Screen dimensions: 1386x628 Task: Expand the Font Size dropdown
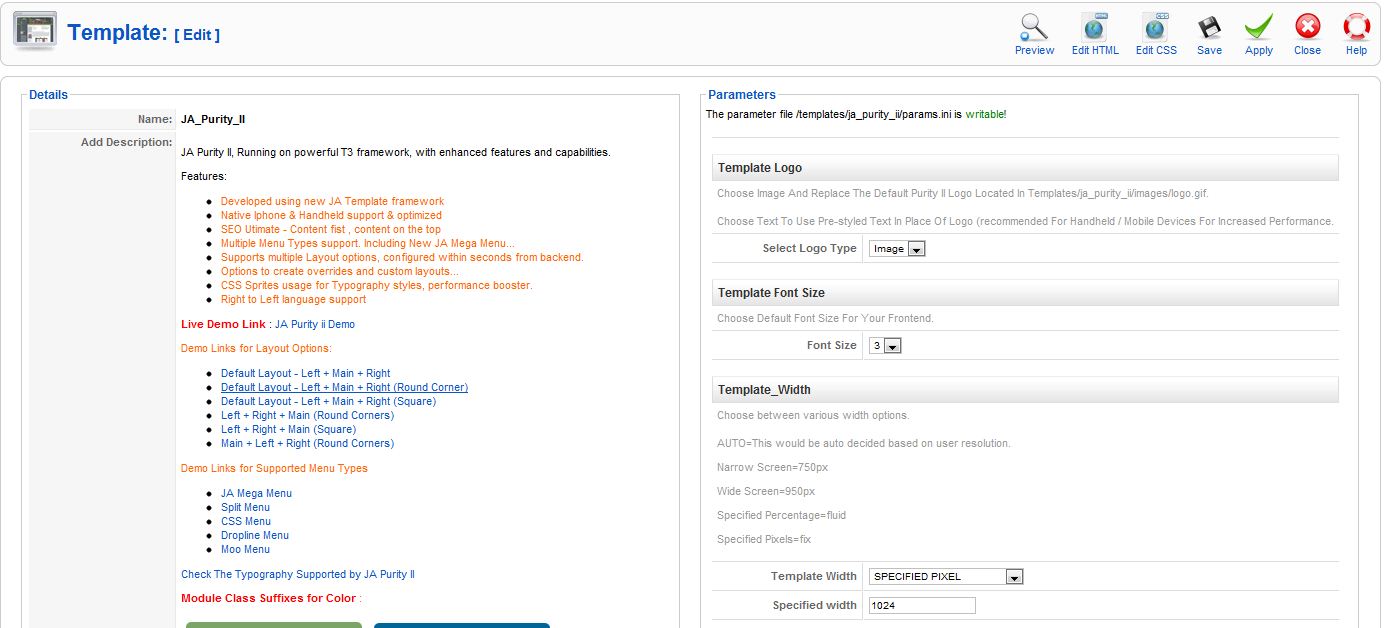(x=885, y=346)
